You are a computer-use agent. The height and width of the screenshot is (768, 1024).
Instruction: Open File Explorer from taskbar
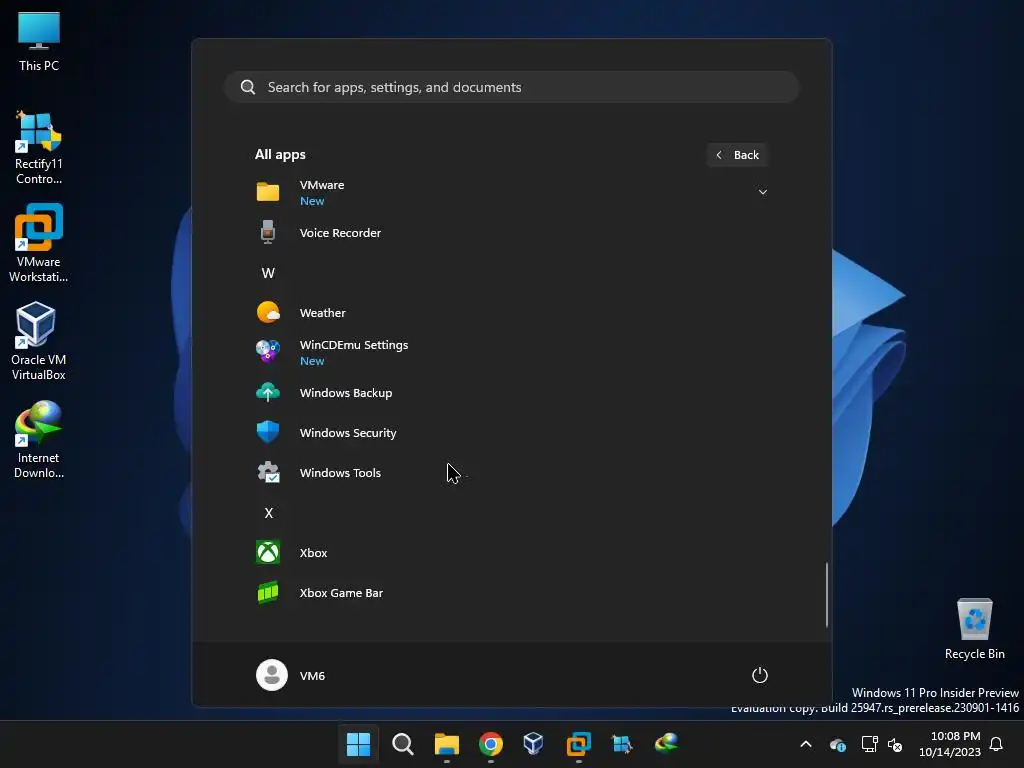point(447,744)
